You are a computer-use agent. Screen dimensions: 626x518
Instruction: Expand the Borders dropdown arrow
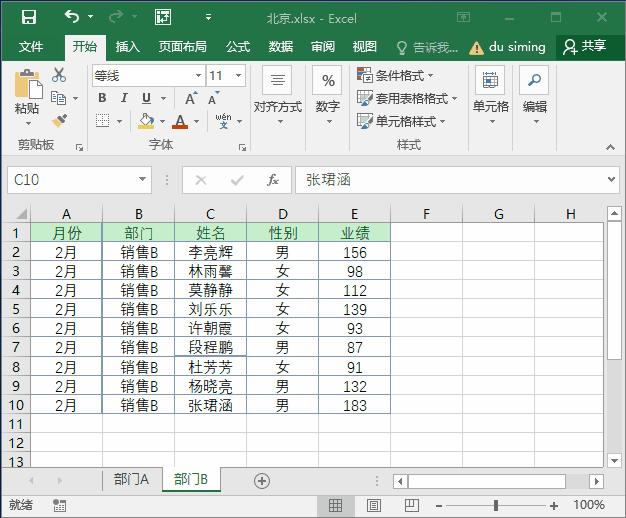click(119, 121)
